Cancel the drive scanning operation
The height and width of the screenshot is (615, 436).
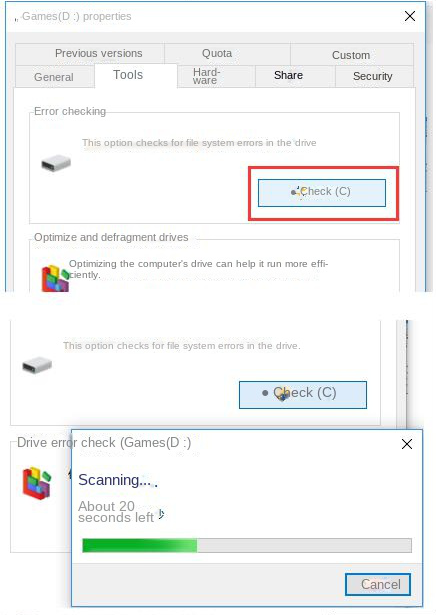(x=378, y=584)
